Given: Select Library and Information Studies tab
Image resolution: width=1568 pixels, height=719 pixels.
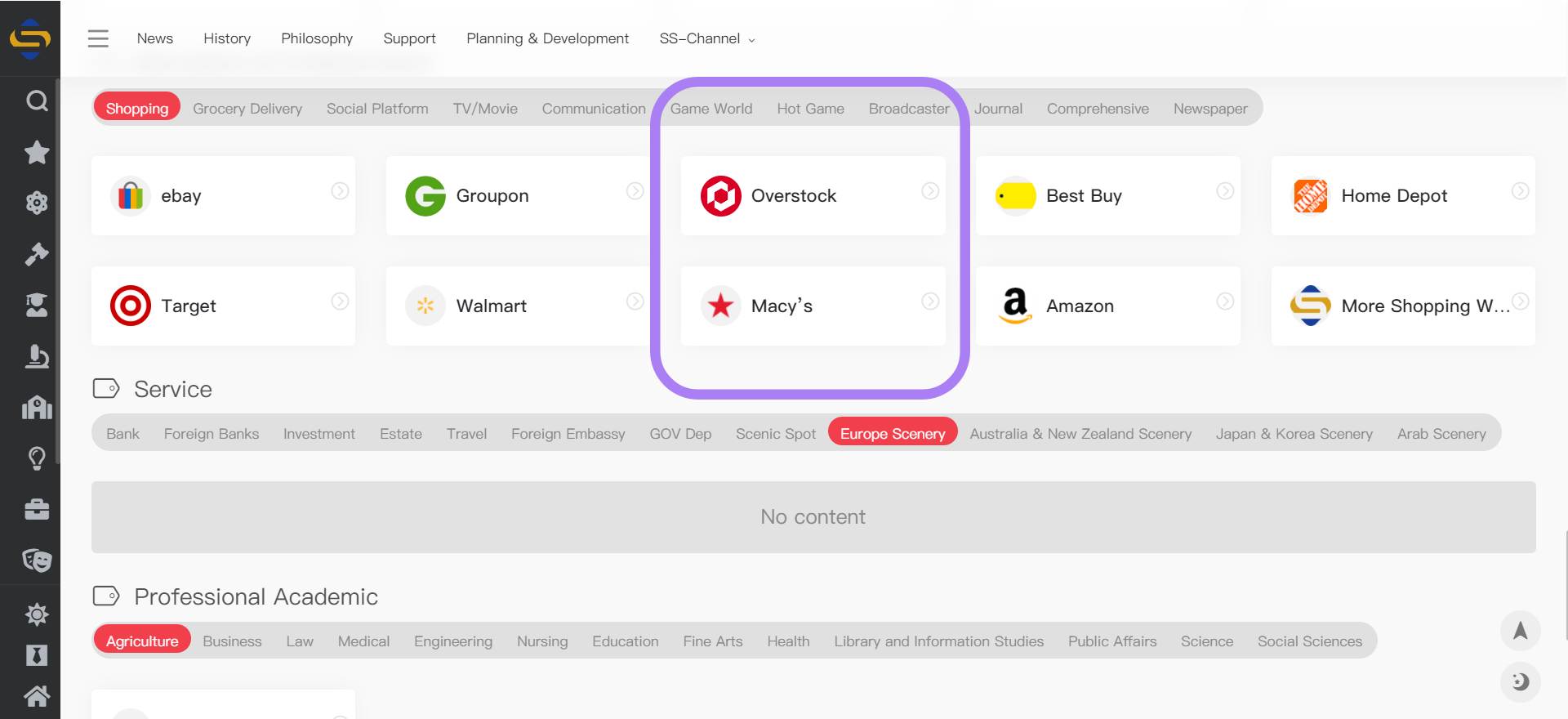Looking at the screenshot, I should pyautogui.click(x=939, y=641).
